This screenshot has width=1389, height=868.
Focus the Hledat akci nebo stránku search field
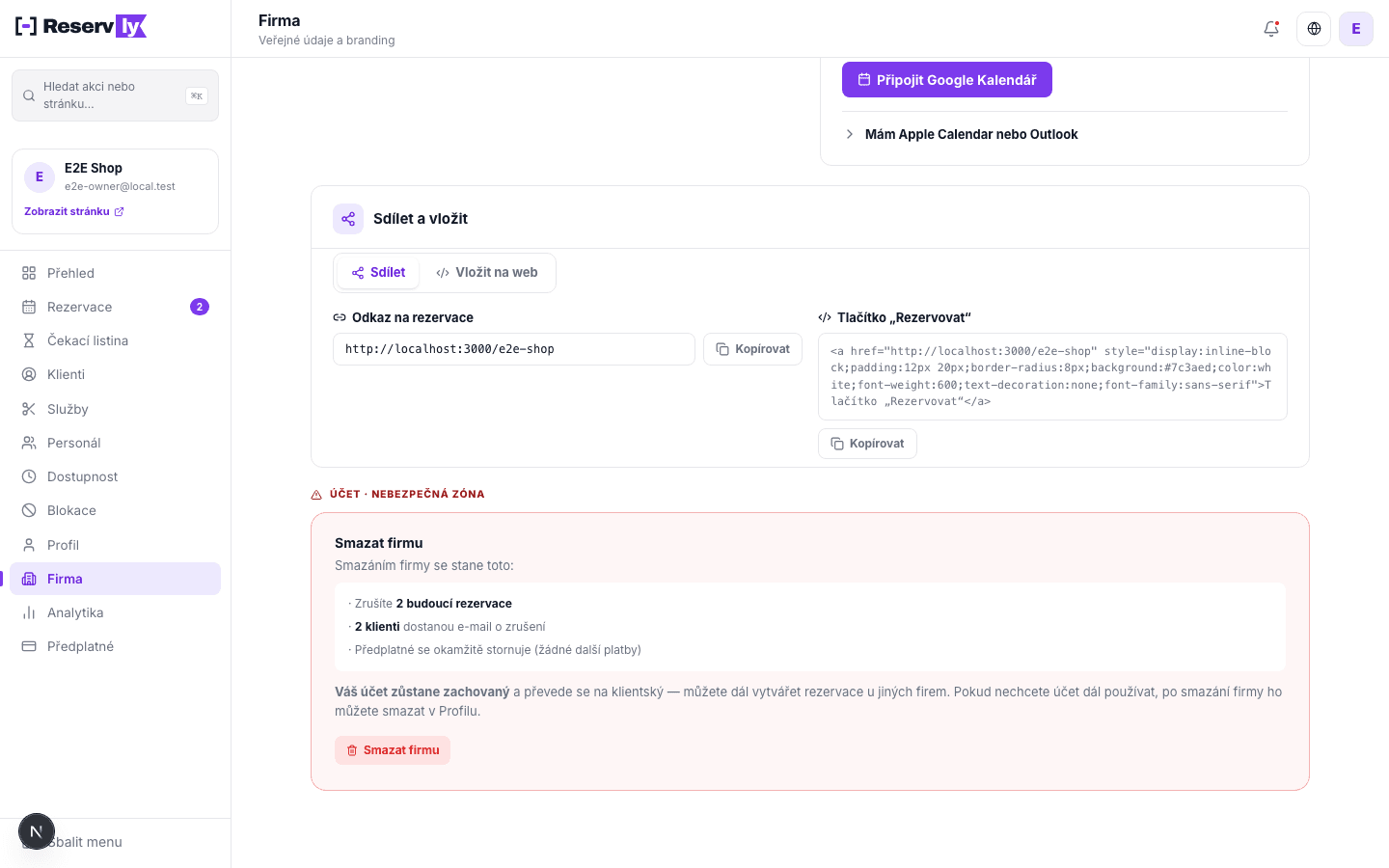116,95
